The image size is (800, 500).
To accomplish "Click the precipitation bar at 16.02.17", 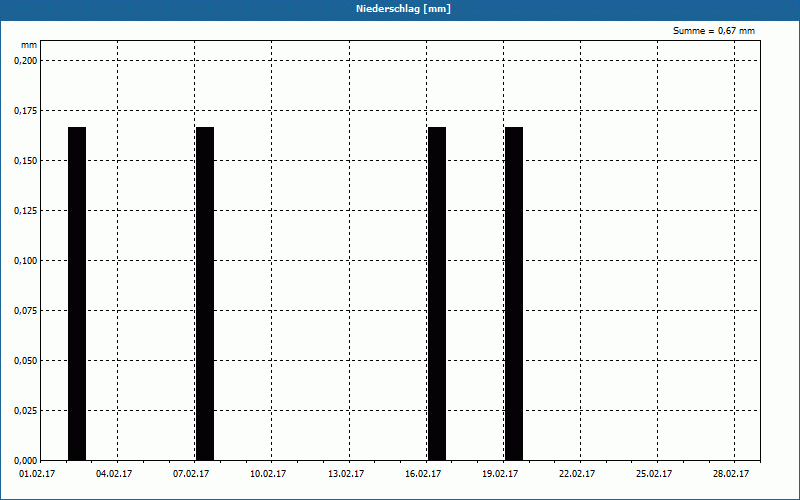I will (437, 294).
